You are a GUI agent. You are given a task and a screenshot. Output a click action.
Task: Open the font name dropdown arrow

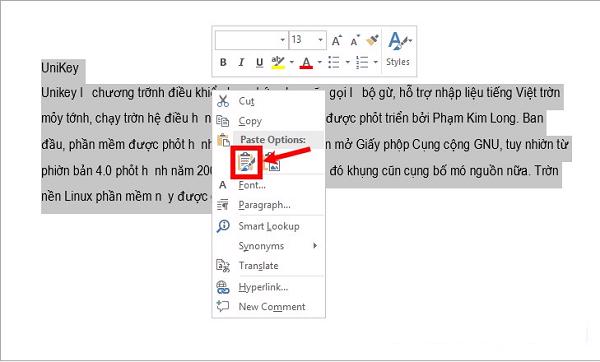coord(282,40)
